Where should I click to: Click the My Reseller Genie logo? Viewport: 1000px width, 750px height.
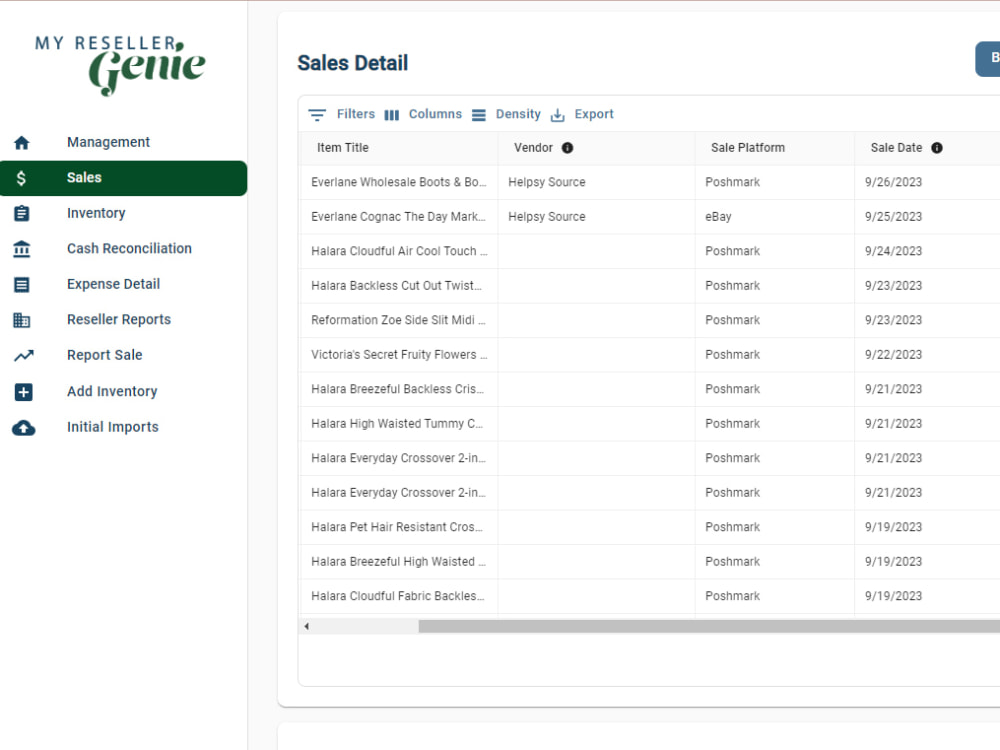click(x=120, y=65)
